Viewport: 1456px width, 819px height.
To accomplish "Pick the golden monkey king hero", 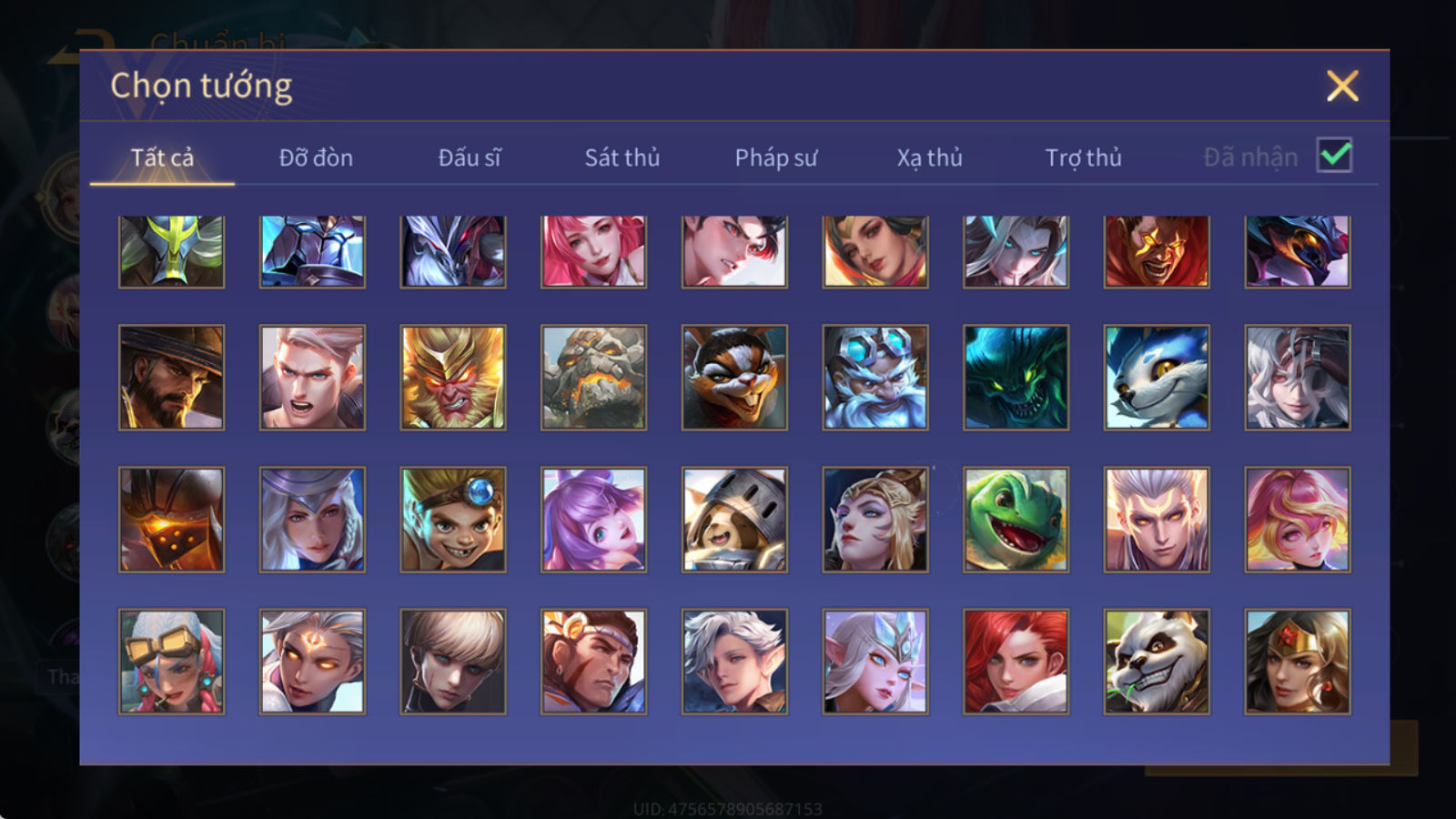I will point(453,378).
